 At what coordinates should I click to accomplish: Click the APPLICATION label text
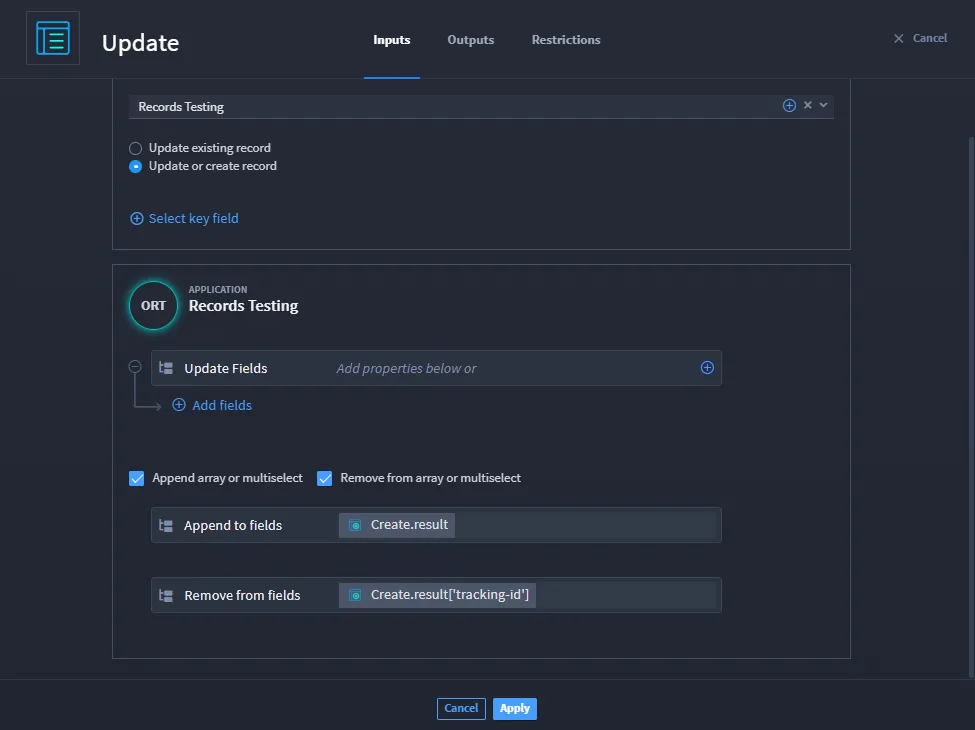point(218,289)
